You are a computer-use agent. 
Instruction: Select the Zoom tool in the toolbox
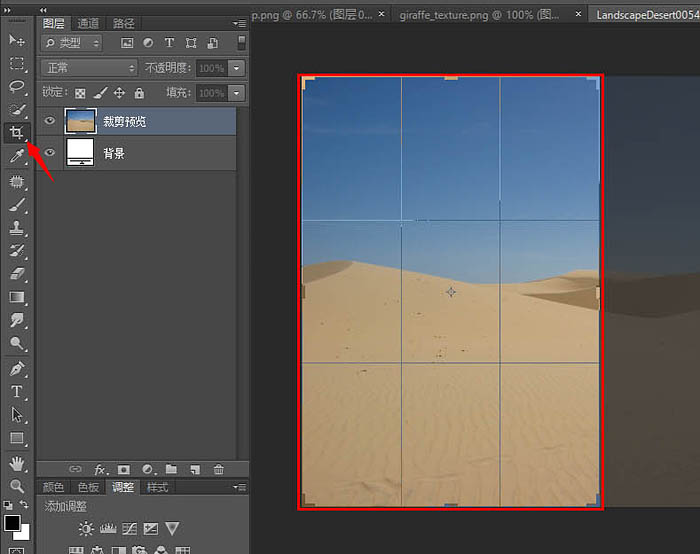pyautogui.click(x=17, y=486)
